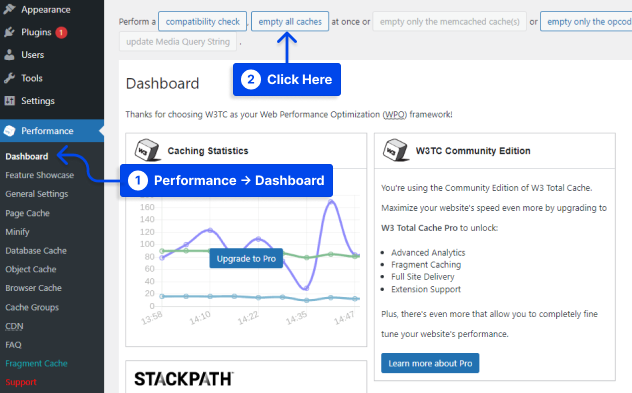Click the Plugins update count badge
Screen dimensions: 632x393
click(61, 32)
